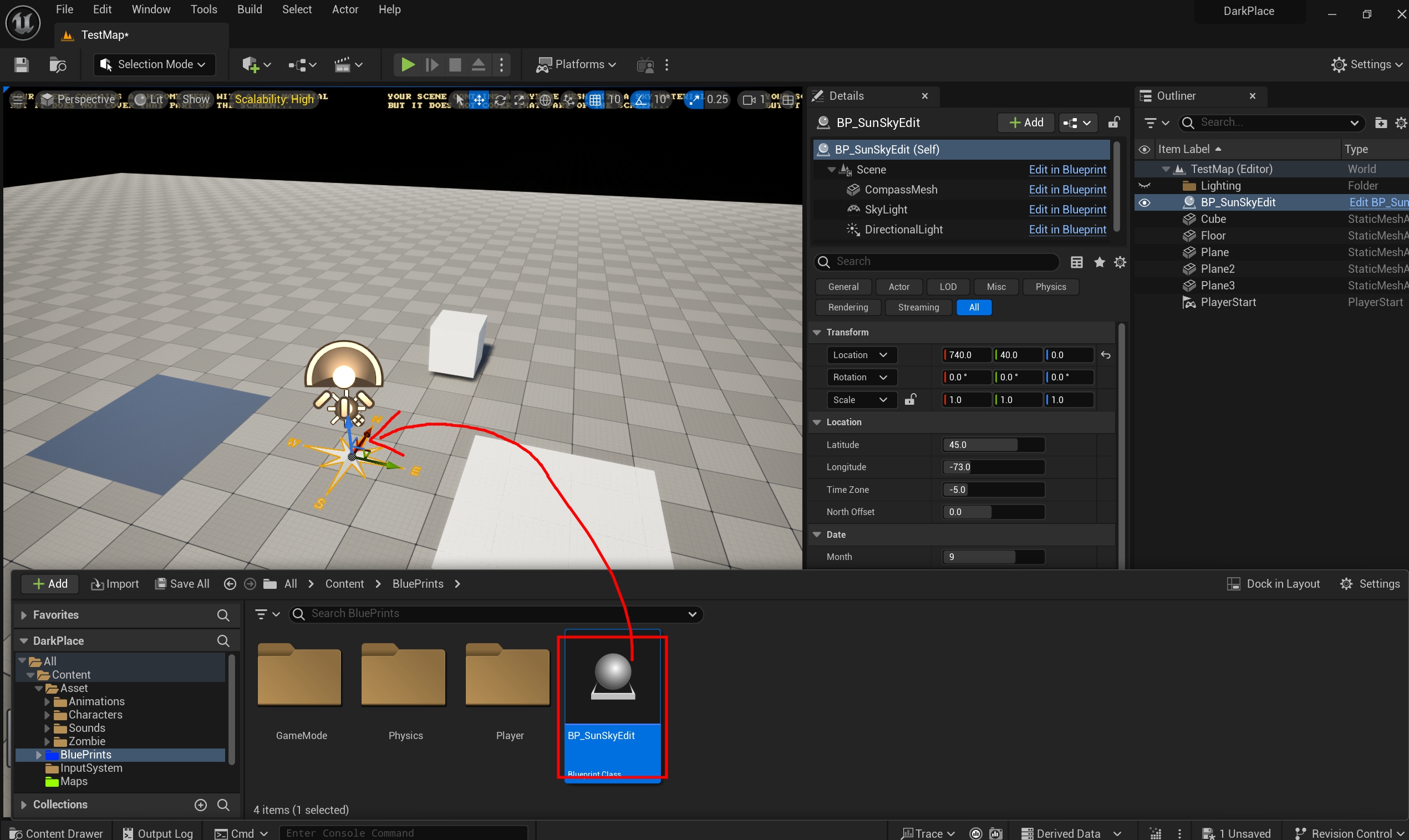Viewport: 1409px width, 840px height.
Task: Click the reset Location arrow icon
Action: (x=1106, y=355)
